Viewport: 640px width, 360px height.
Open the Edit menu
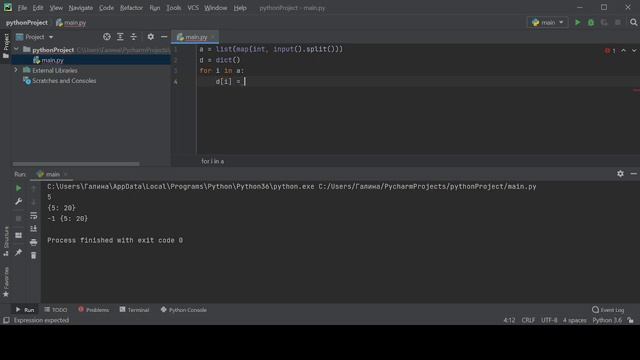(38, 8)
